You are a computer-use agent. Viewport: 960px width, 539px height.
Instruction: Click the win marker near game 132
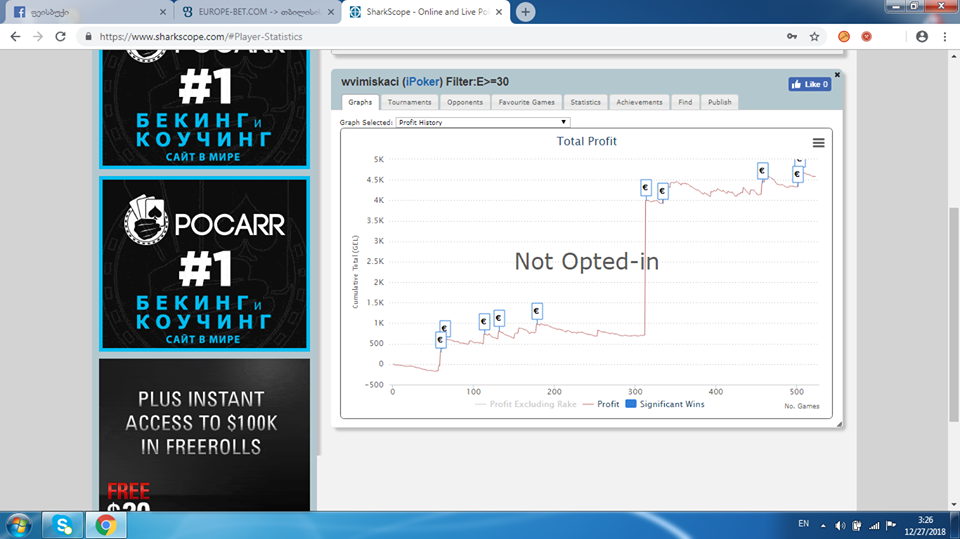coord(498,318)
